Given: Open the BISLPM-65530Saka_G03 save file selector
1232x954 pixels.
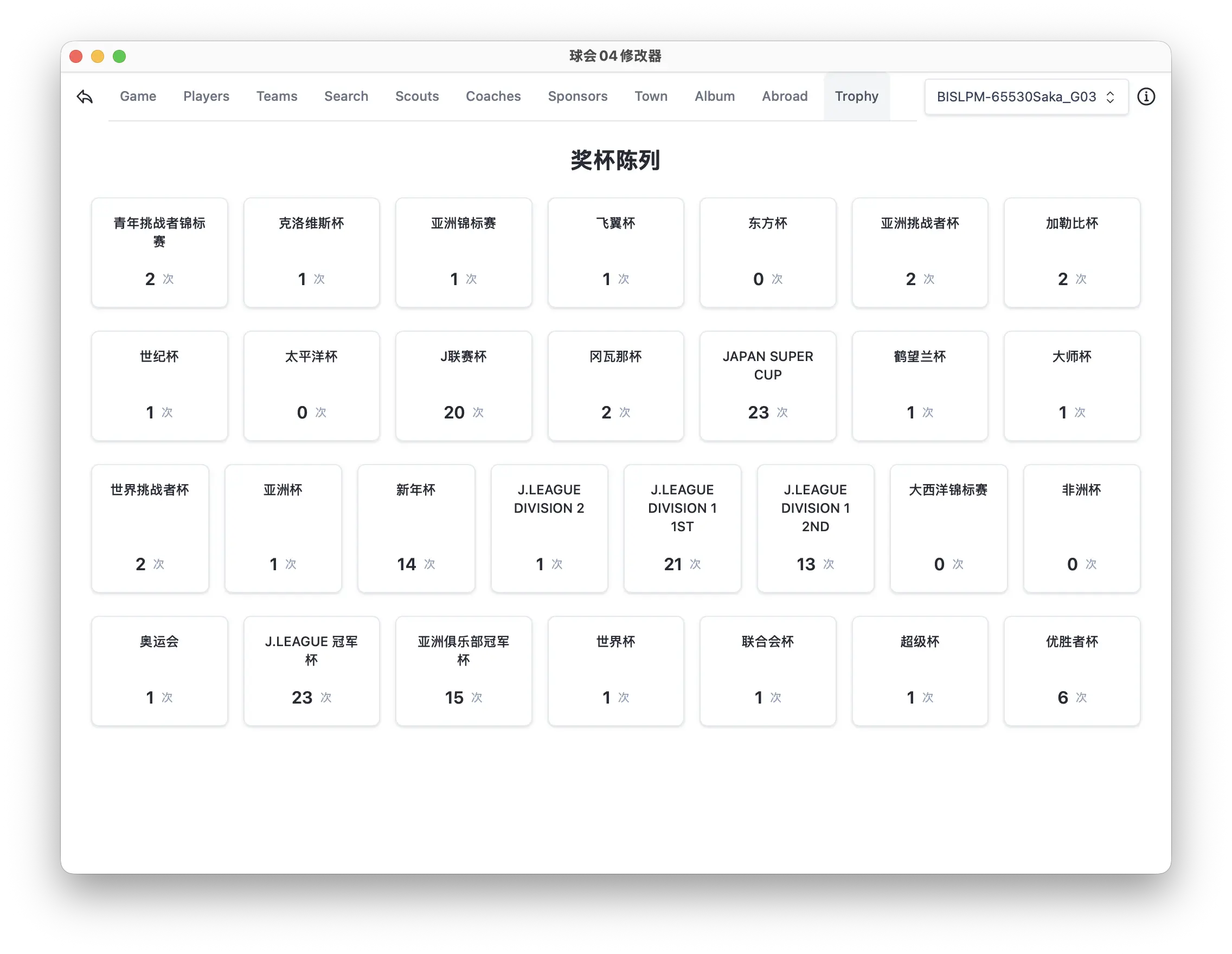Looking at the screenshot, I should tap(1025, 96).
